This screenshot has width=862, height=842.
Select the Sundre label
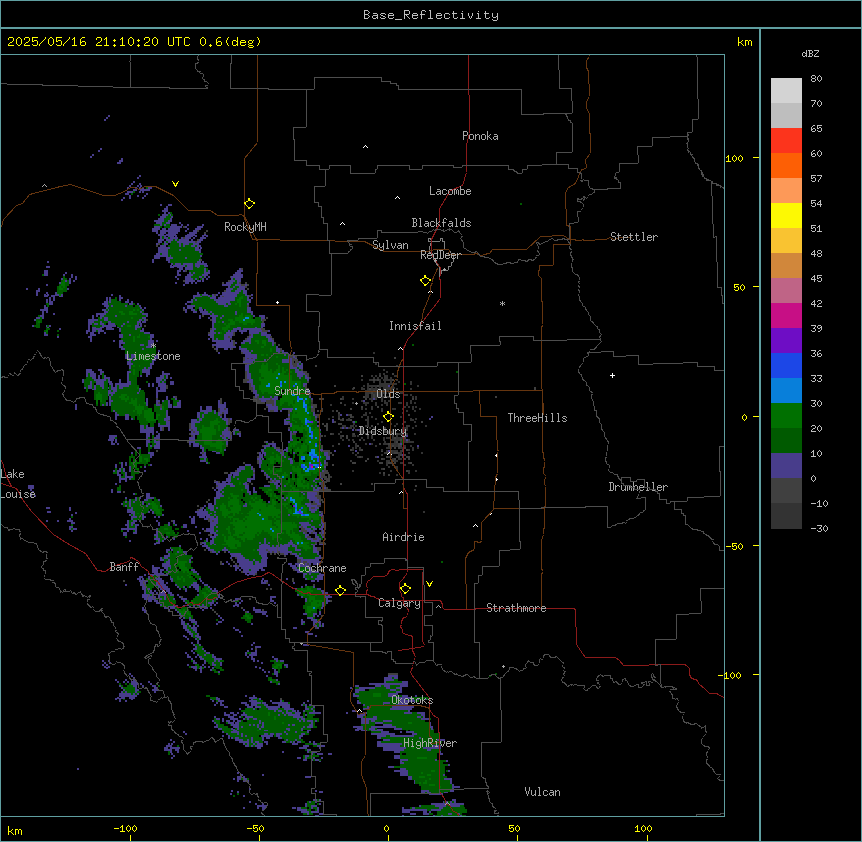pos(292,391)
